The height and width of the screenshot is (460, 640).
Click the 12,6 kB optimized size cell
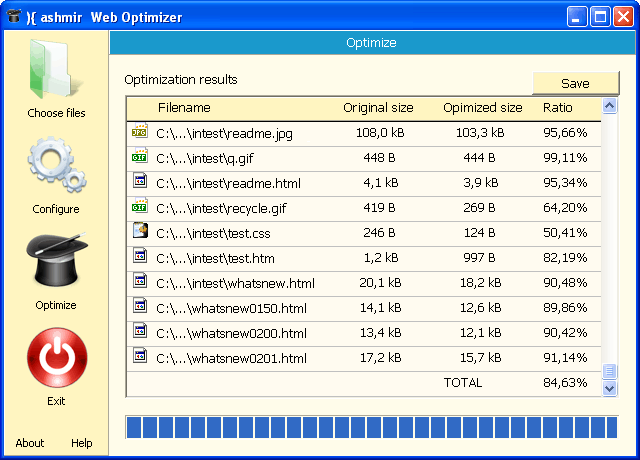pyautogui.click(x=480, y=308)
